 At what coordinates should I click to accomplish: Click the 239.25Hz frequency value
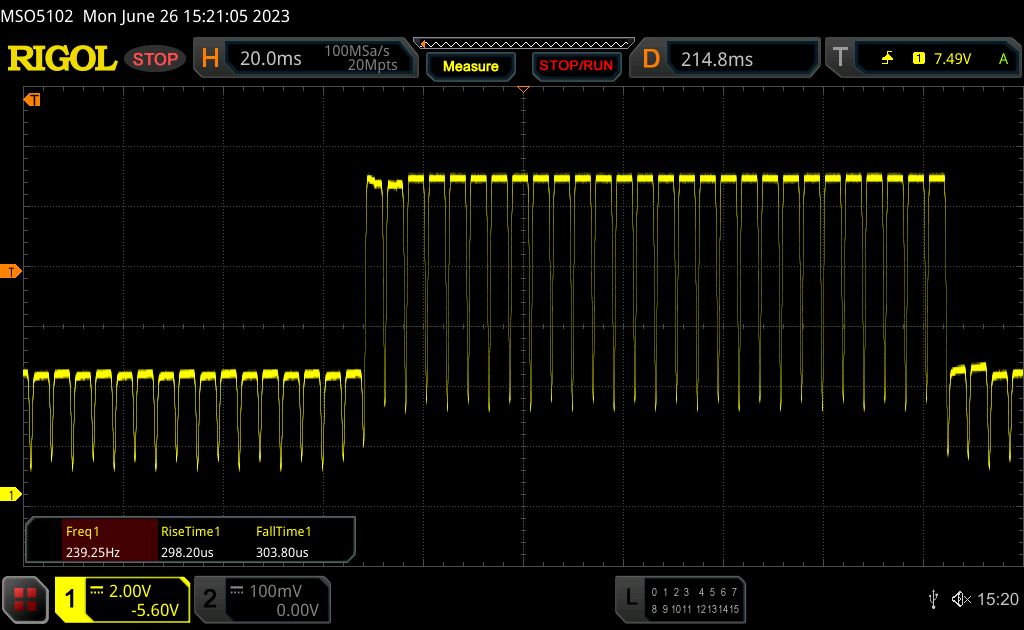click(x=93, y=552)
